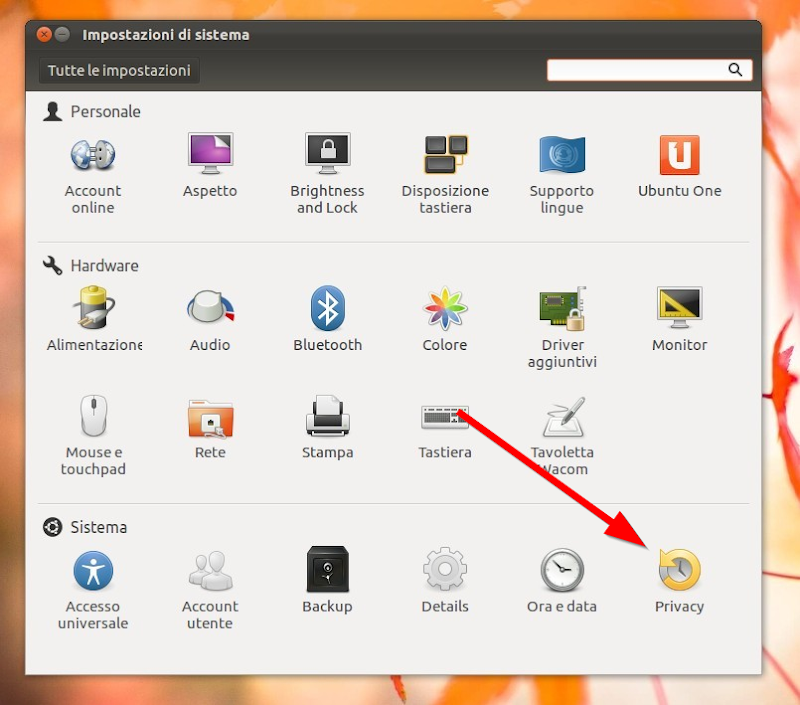
Task: Click Tutte le impostazioni button
Action: 119,70
